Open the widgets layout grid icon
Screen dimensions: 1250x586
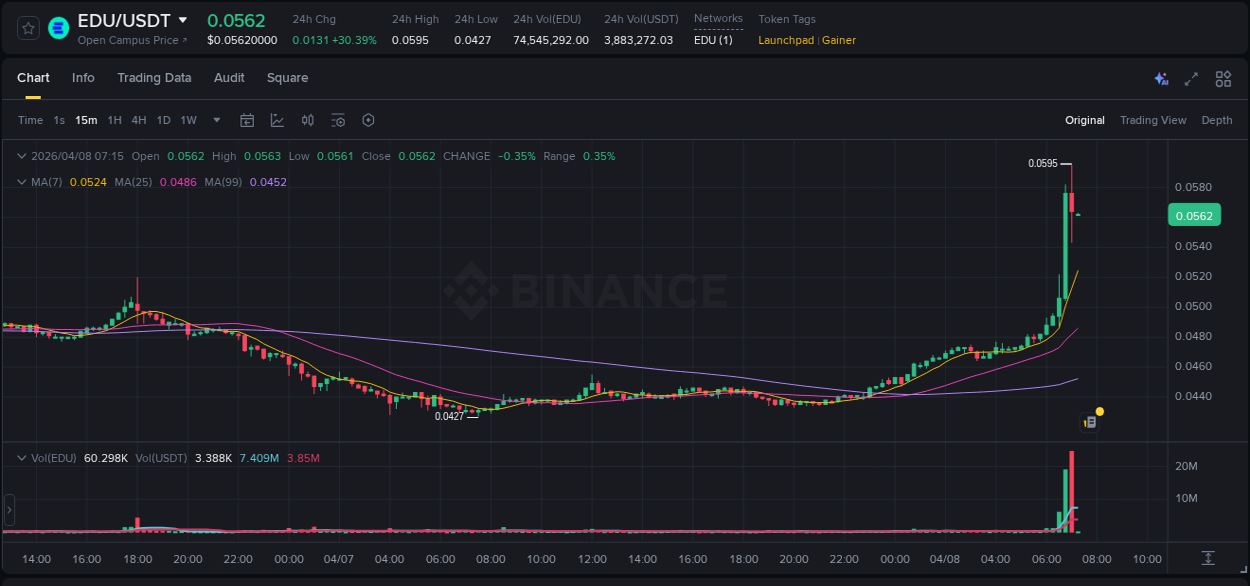(x=1223, y=78)
